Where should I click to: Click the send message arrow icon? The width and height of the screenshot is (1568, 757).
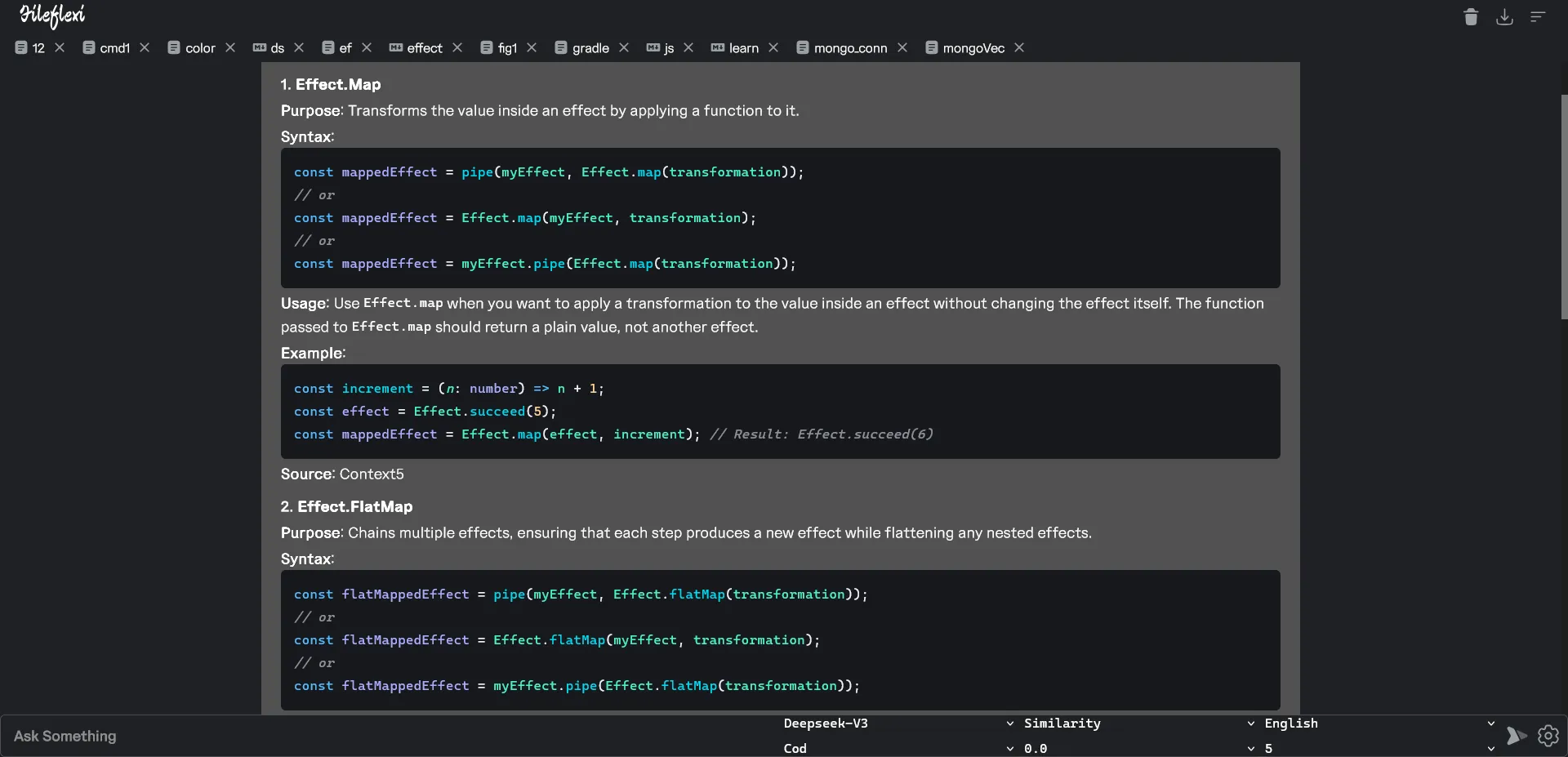point(1516,736)
